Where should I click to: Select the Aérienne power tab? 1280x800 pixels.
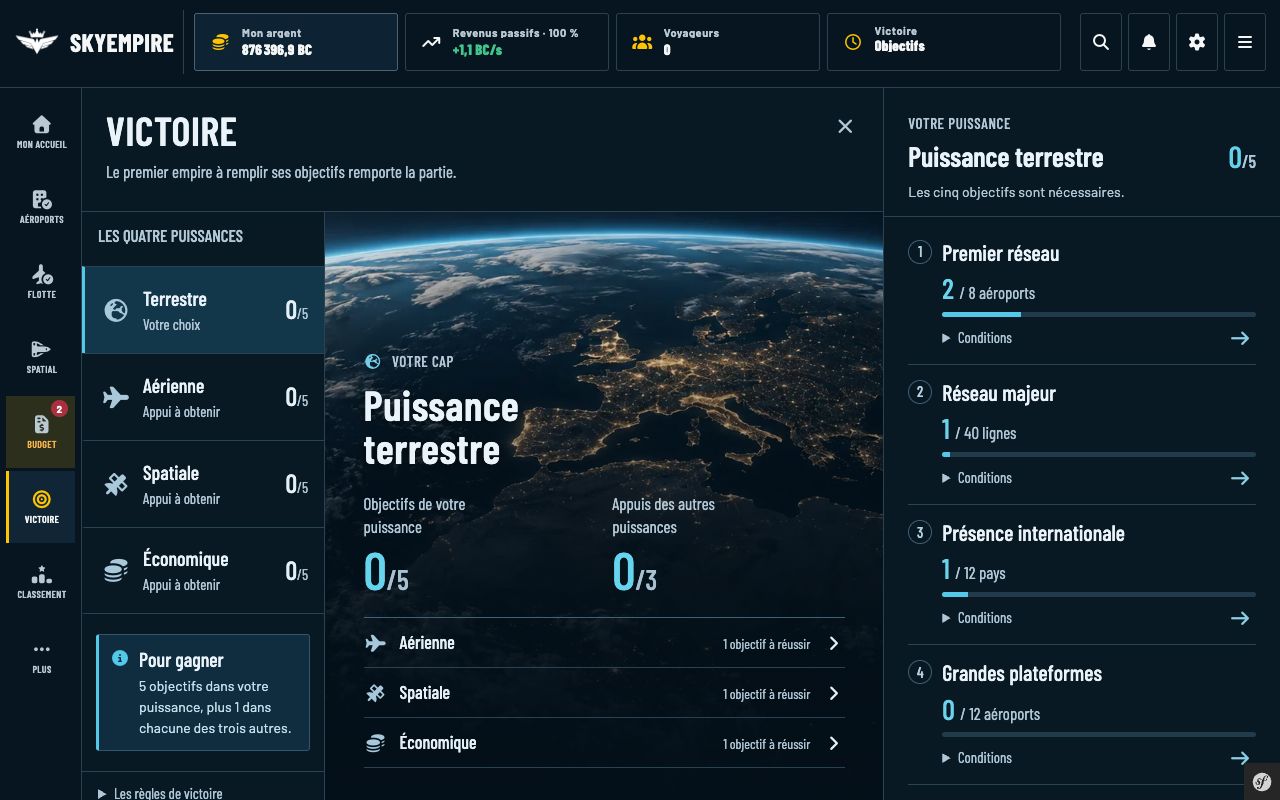(x=203, y=397)
